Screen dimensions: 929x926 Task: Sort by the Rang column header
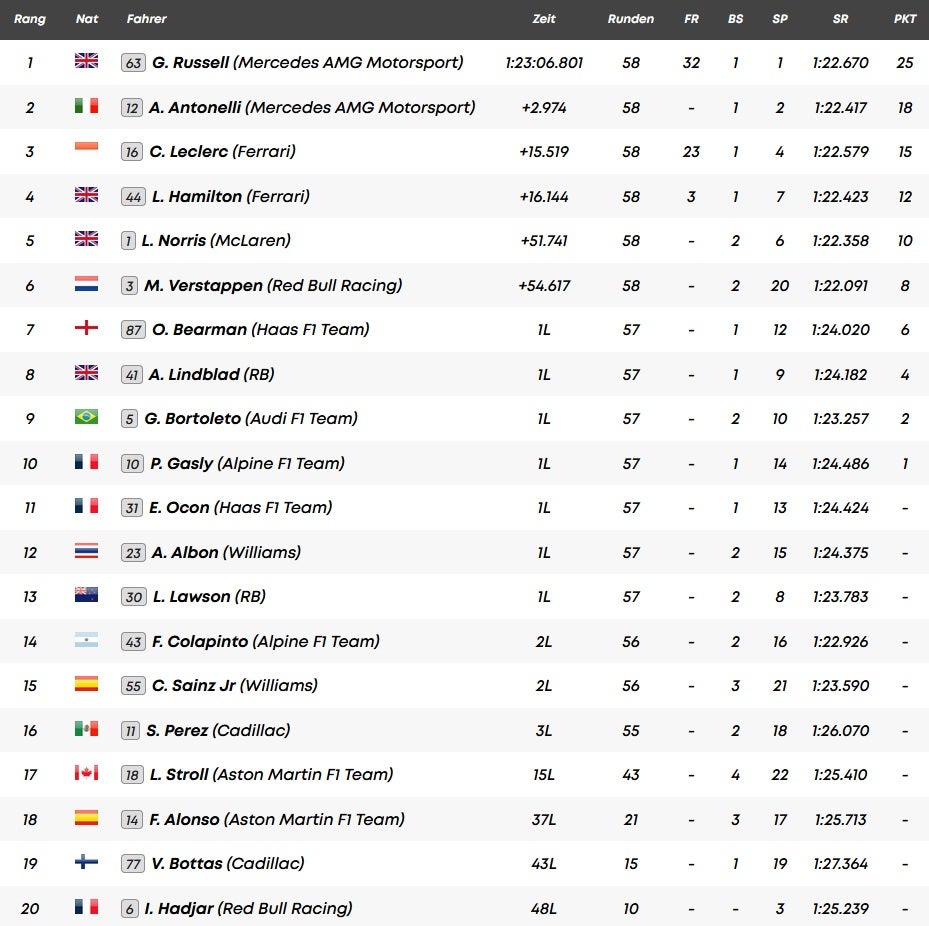coord(30,19)
